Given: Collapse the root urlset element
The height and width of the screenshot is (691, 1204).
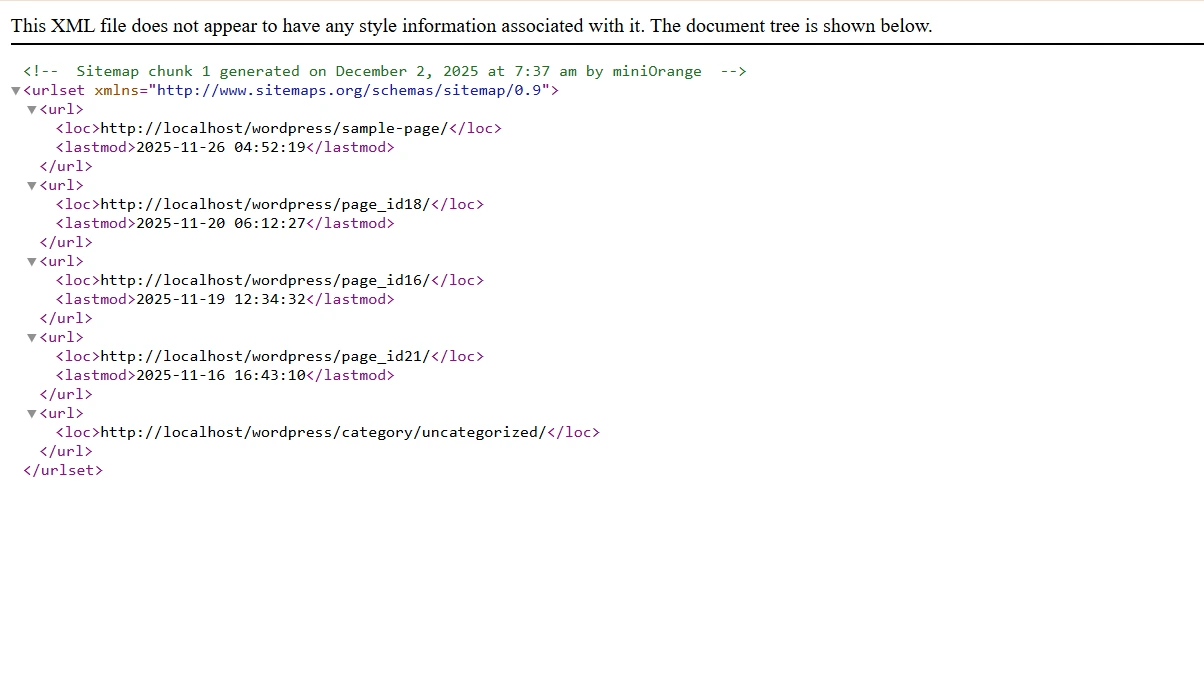Looking at the screenshot, I should (15, 90).
